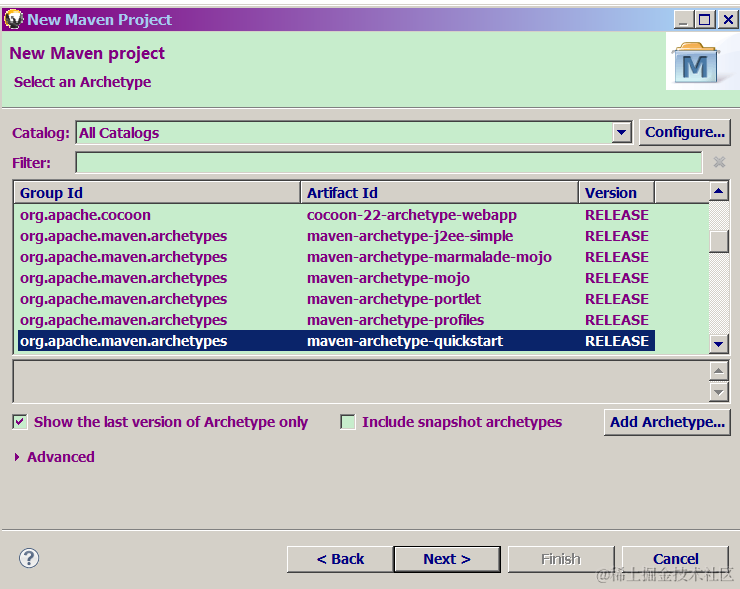Click RELEASE version in the quickstart row
The width and height of the screenshot is (740, 589).
coord(617,341)
